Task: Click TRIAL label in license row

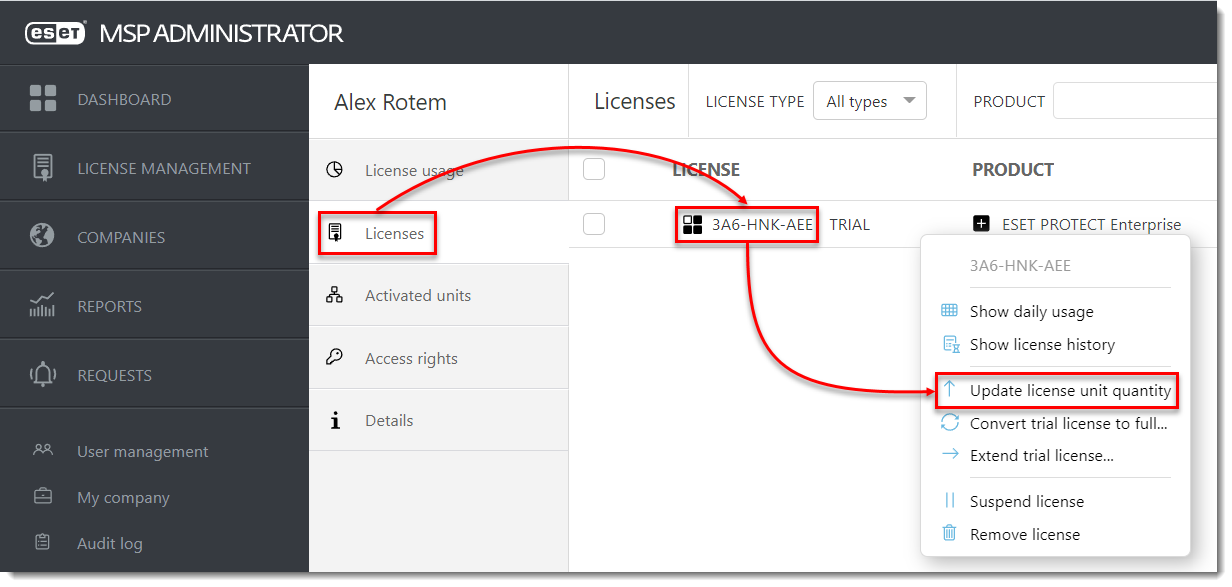Action: tap(850, 224)
